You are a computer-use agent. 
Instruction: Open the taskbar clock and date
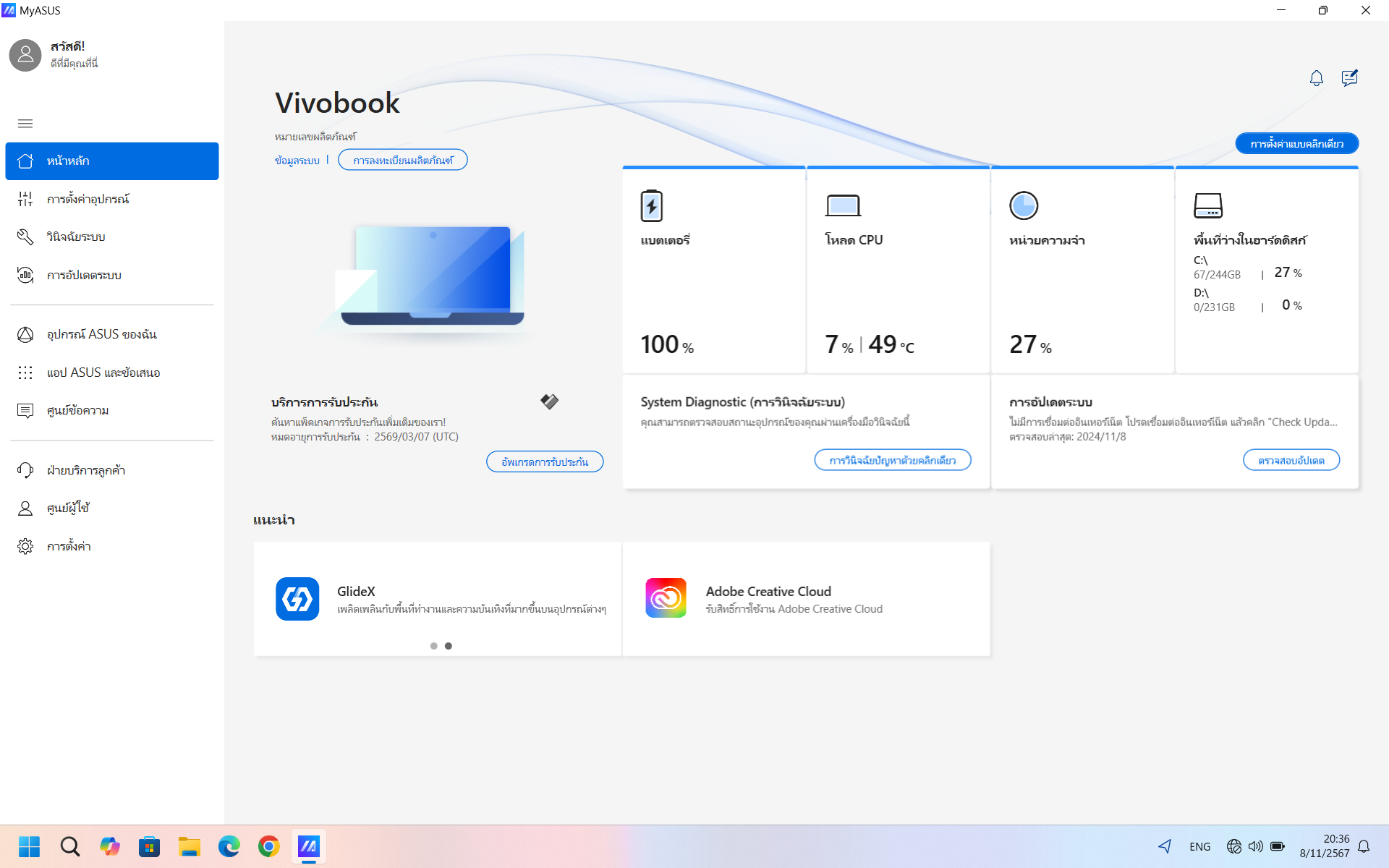(x=1325, y=846)
